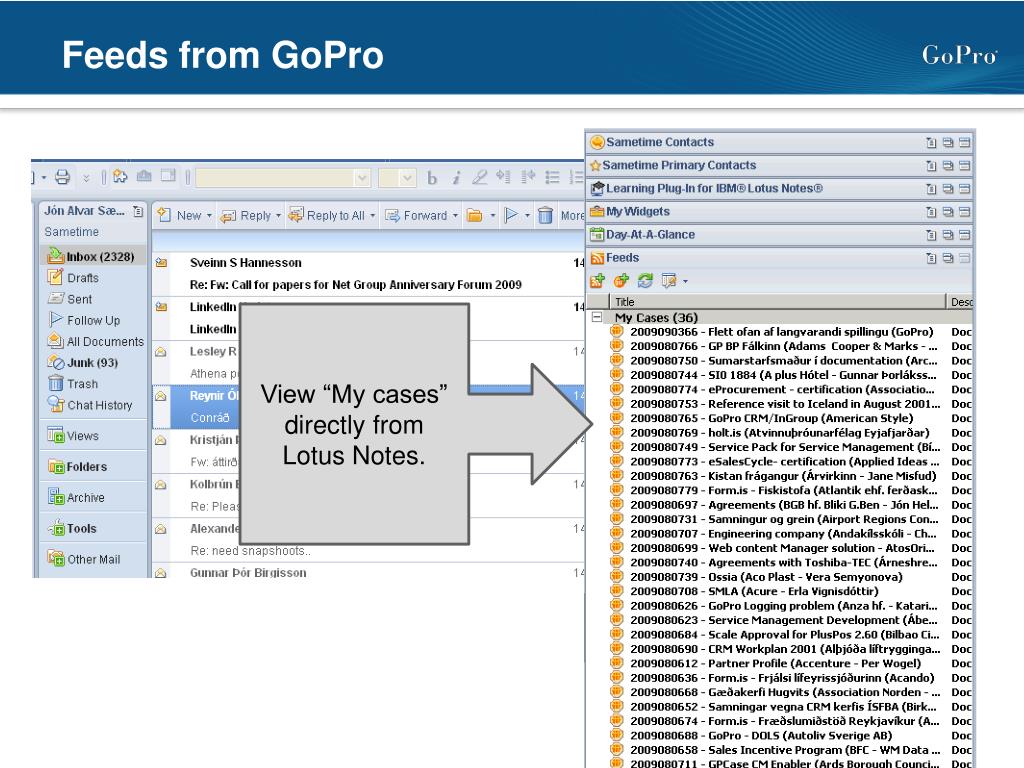Screen dimensions: 1024x768
Task: Click the Reply to All button
Action: (327, 216)
